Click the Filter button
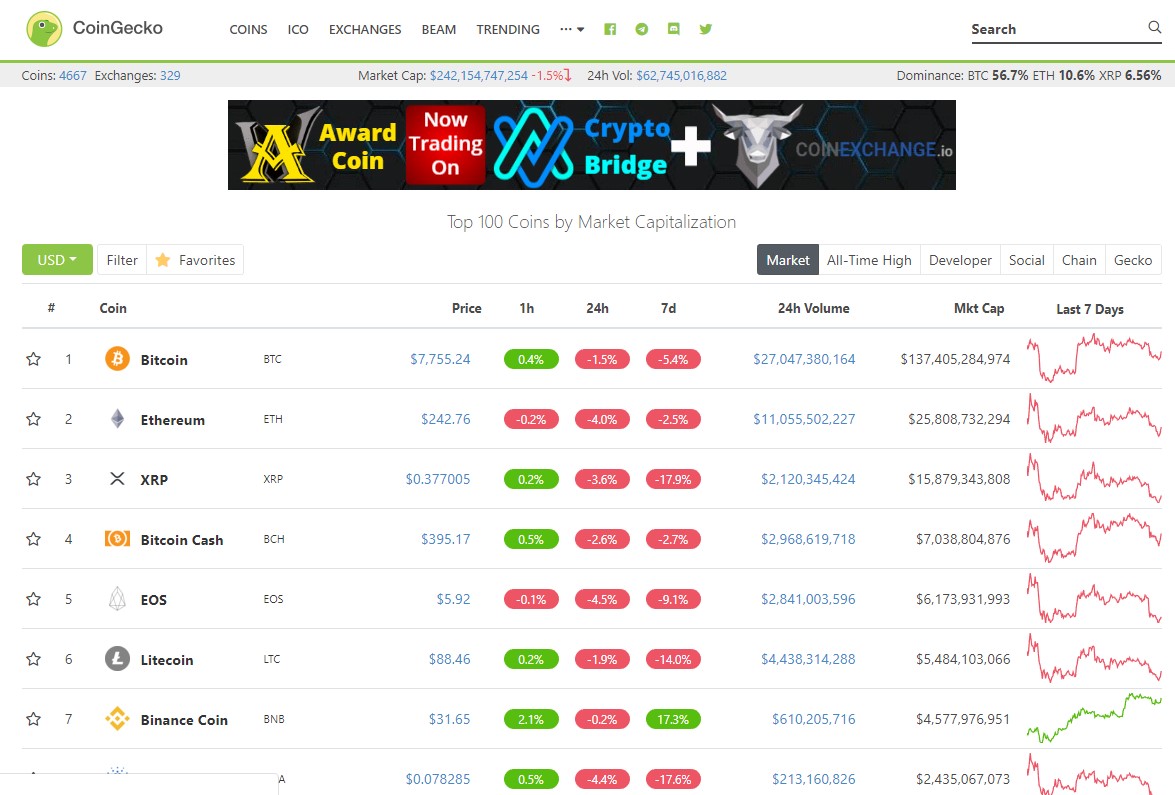Screen dimensions: 1175x795 (122, 259)
